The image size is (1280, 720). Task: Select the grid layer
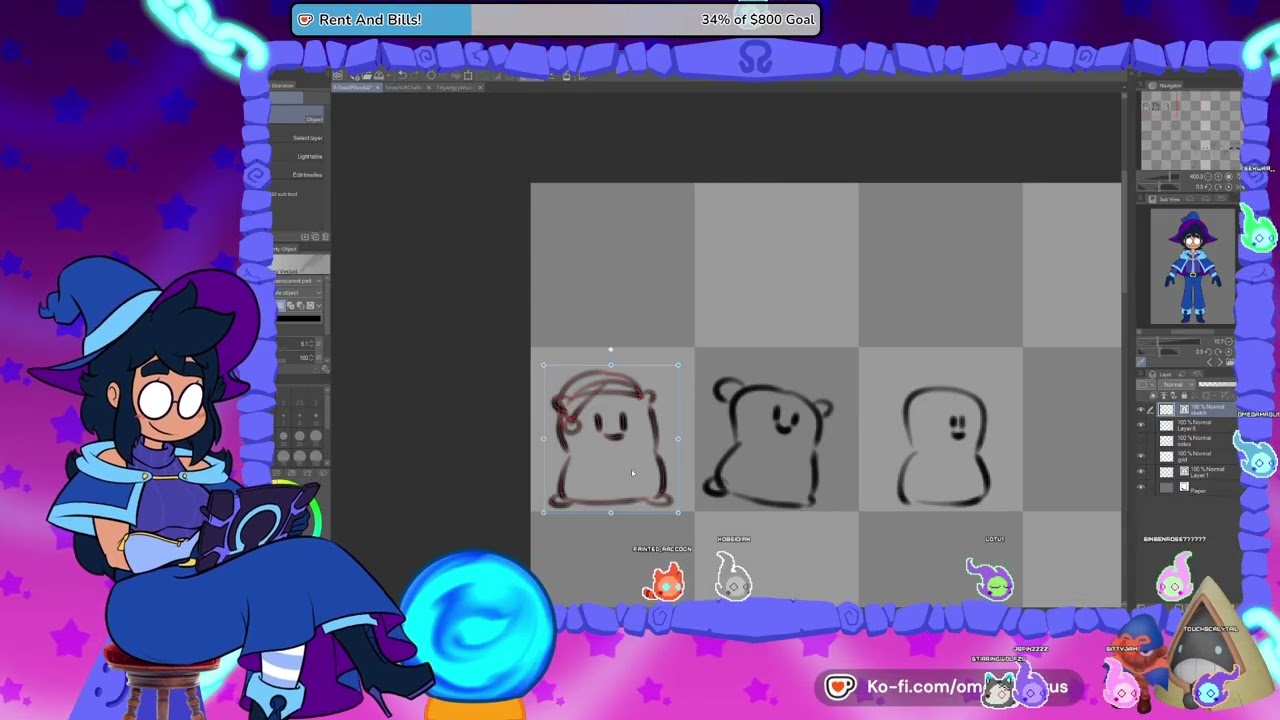[1196, 456]
